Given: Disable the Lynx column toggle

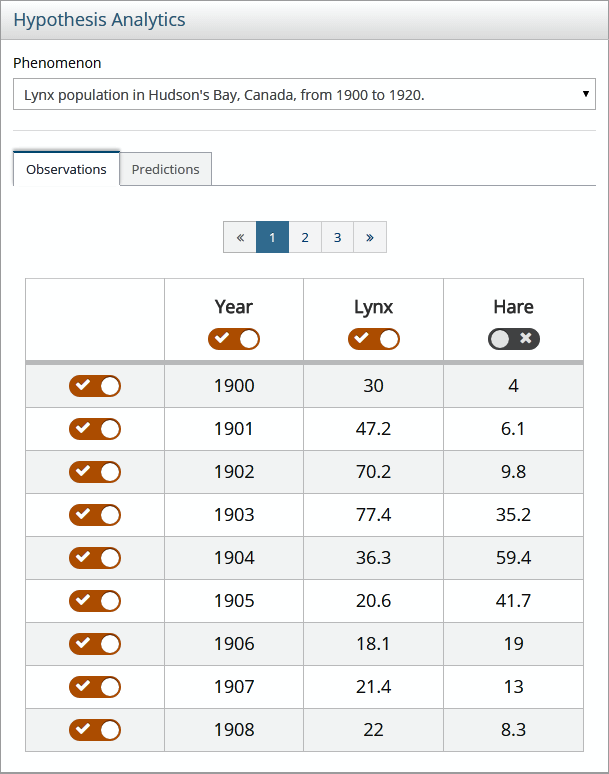Looking at the screenshot, I should (373, 339).
